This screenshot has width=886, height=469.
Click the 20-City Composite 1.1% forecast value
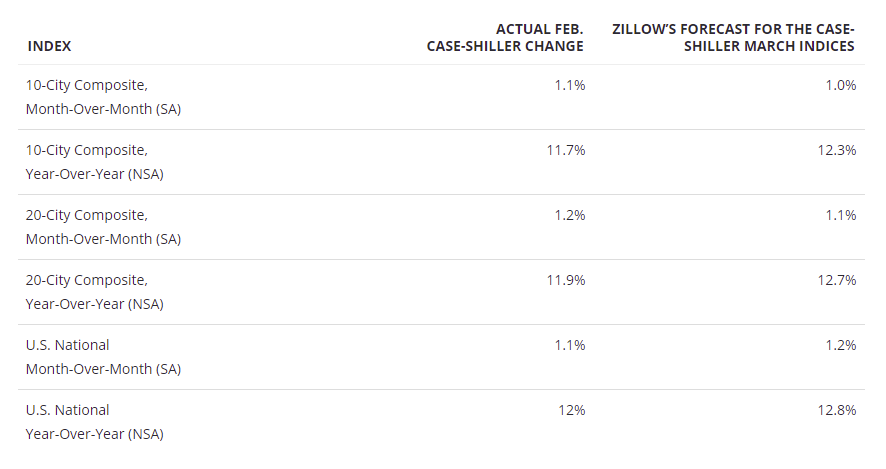[x=840, y=215]
